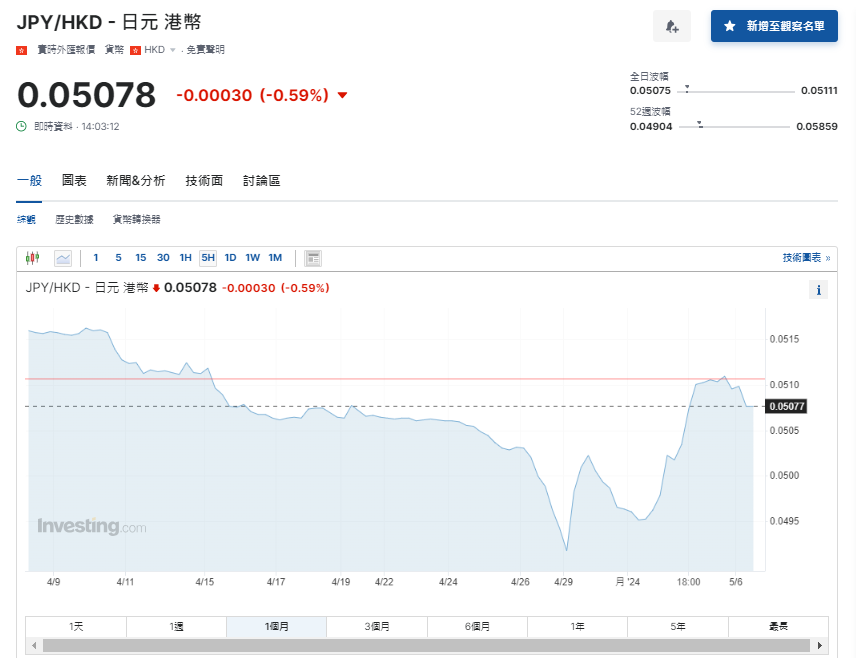Open the chart info "i" icon
Viewport: 856px width, 658px height.
818,289
